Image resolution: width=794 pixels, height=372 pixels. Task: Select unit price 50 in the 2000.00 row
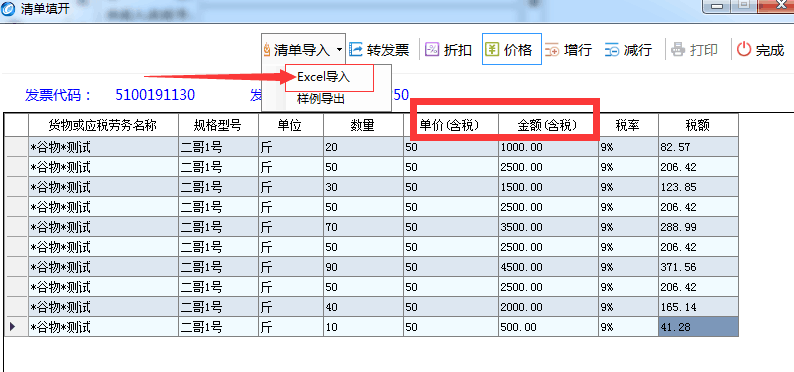451,307
